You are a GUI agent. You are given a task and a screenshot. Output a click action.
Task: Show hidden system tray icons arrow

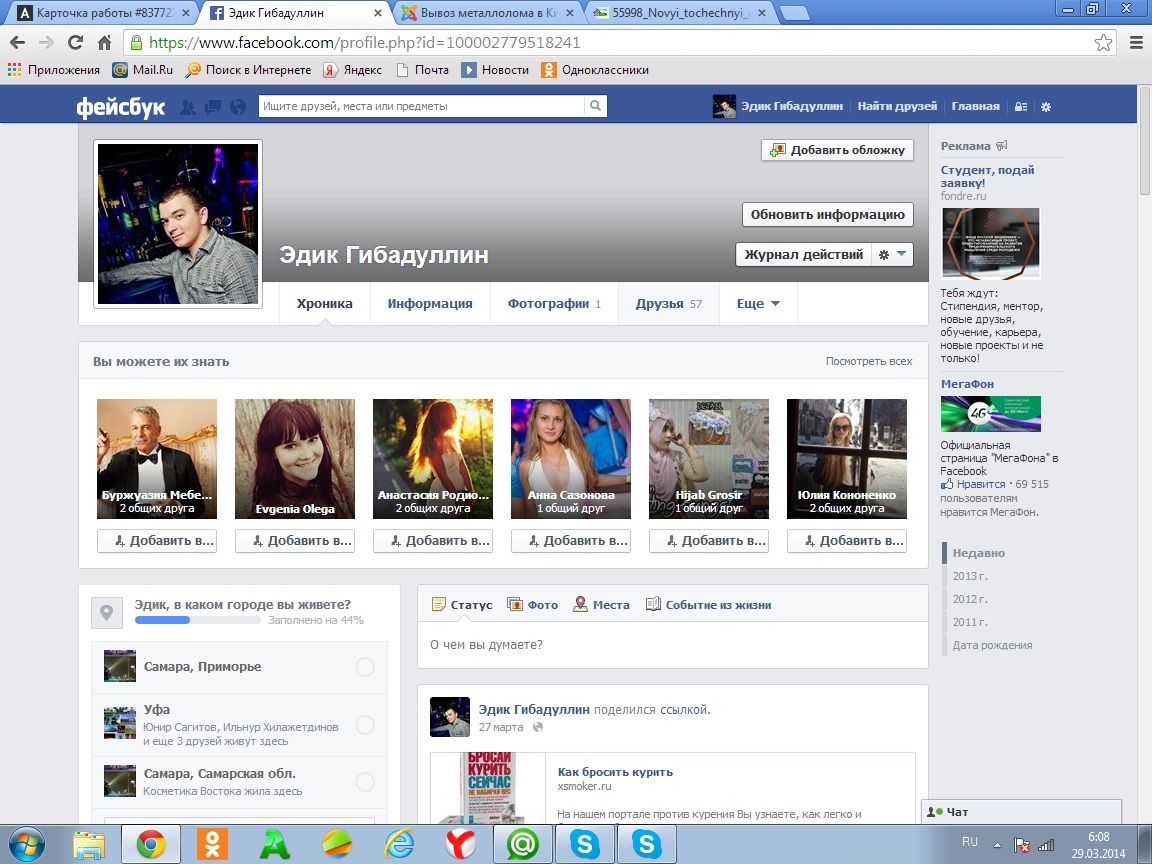(997, 845)
